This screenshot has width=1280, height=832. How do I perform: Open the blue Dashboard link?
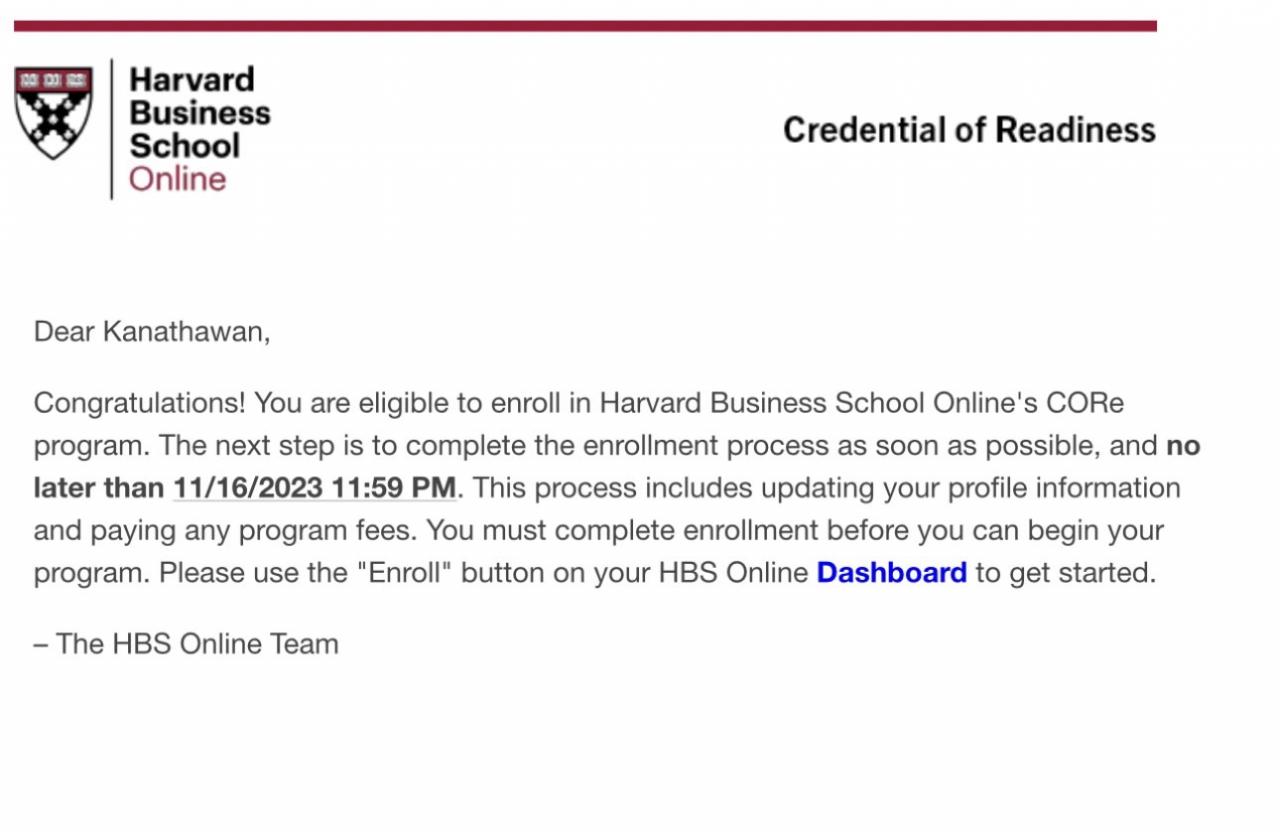(x=891, y=573)
